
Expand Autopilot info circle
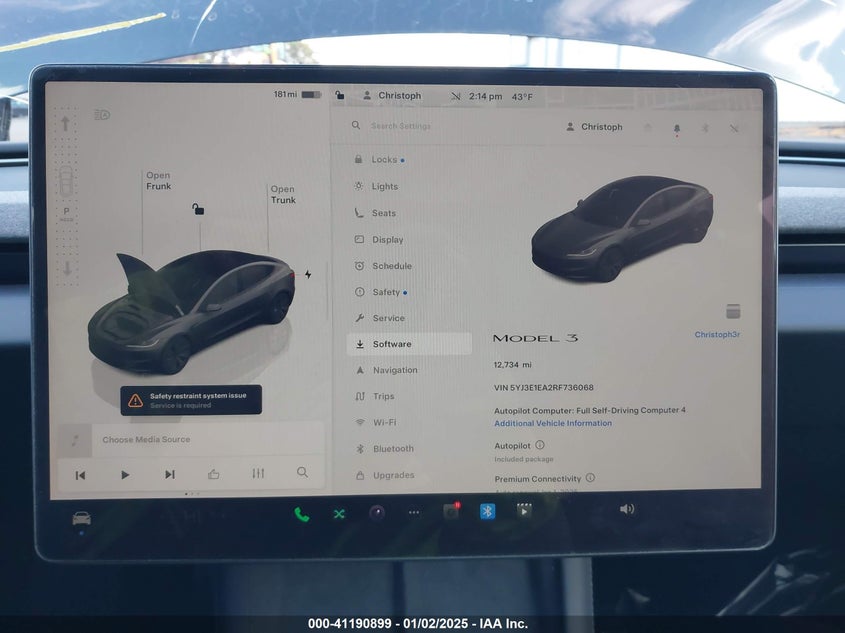pos(540,445)
